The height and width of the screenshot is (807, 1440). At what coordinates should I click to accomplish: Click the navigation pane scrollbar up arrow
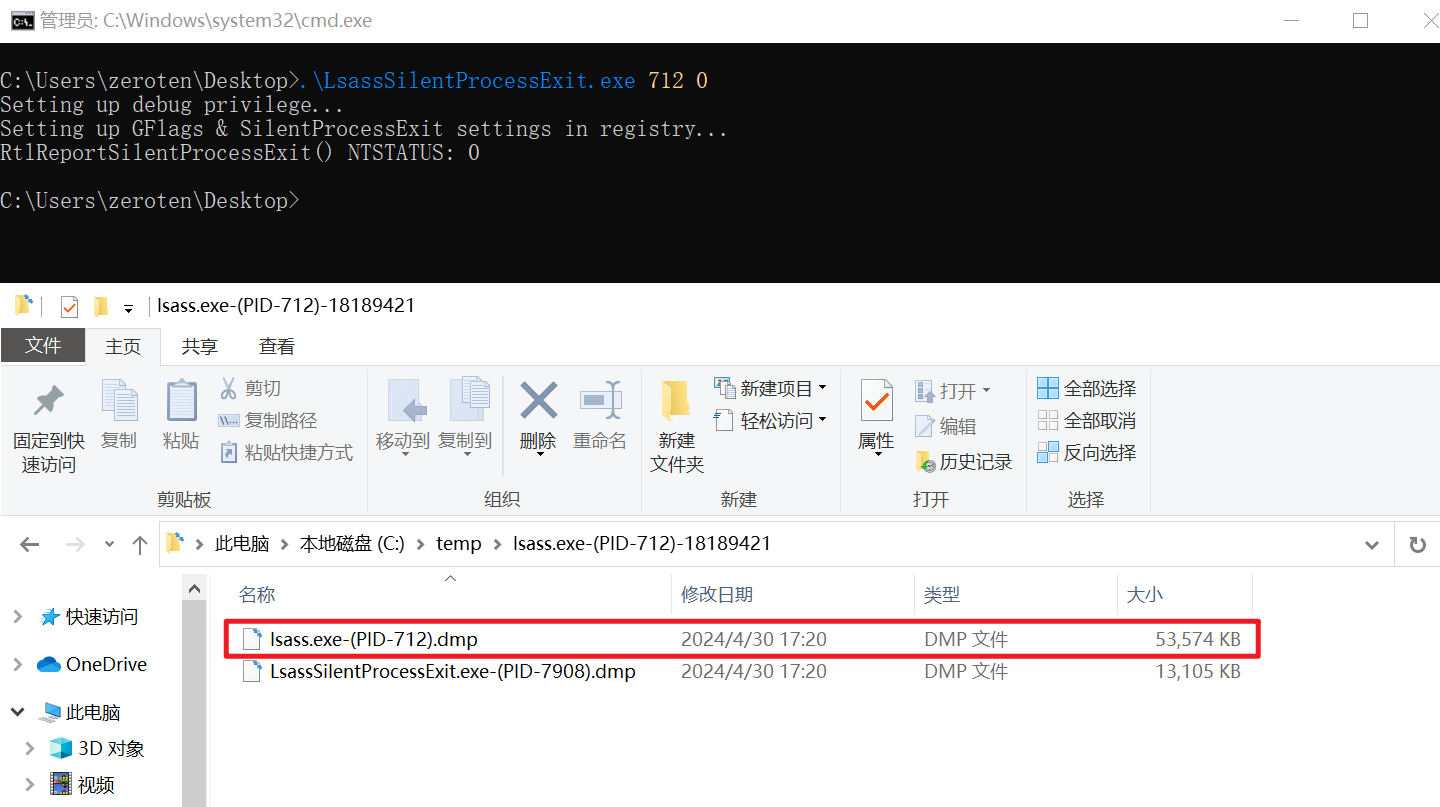point(194,589)
